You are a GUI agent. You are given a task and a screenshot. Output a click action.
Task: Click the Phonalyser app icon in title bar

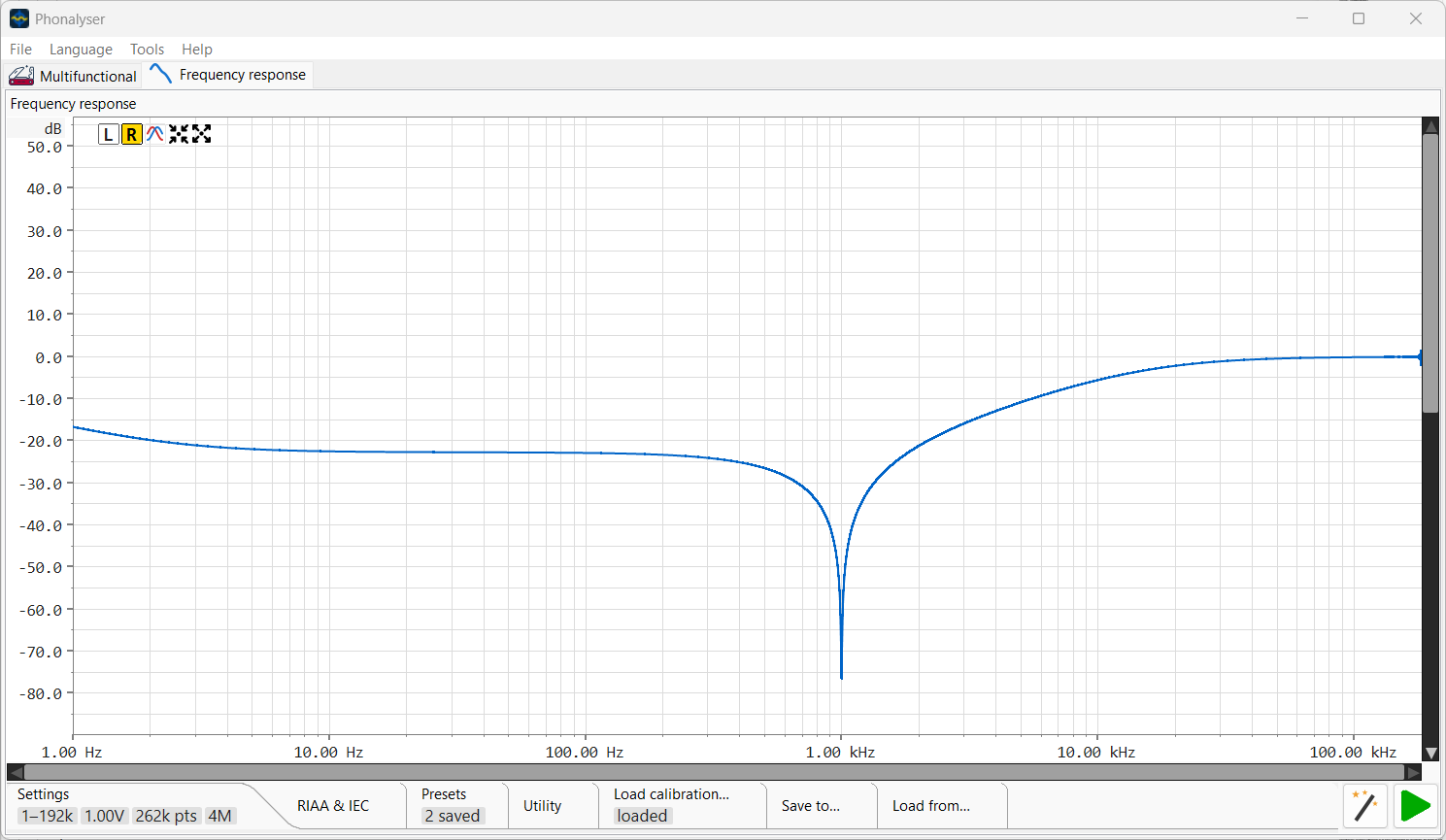pyautogui.click(x=19, y=18)
